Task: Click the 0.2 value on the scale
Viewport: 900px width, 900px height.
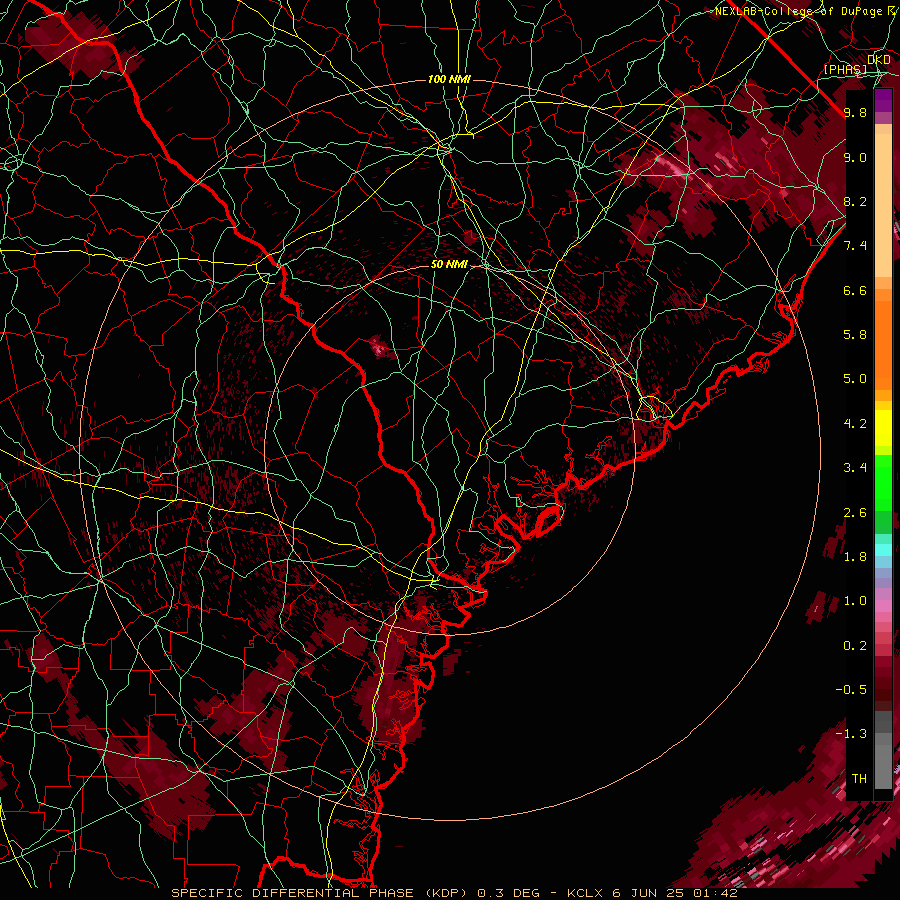Action: click(855, 646)
